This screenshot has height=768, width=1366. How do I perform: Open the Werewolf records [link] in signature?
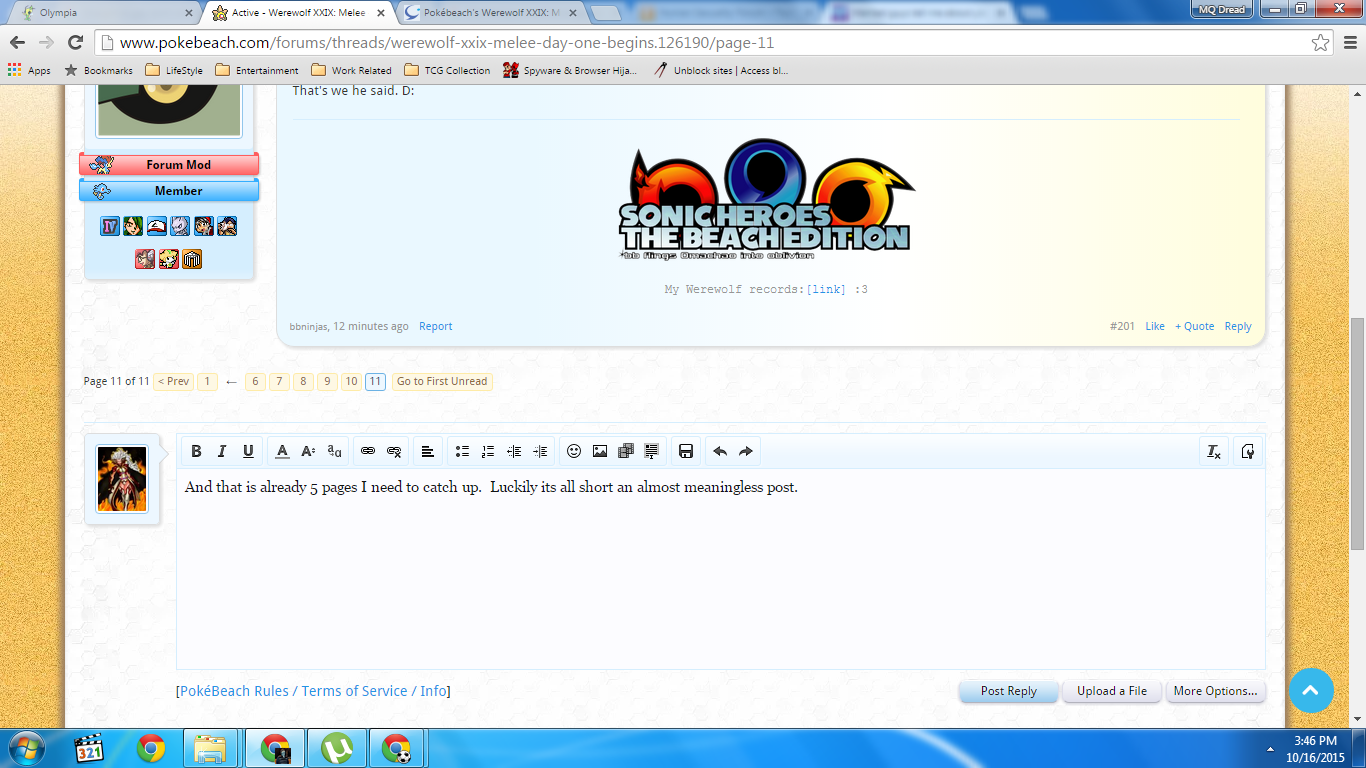coord(826,289)
